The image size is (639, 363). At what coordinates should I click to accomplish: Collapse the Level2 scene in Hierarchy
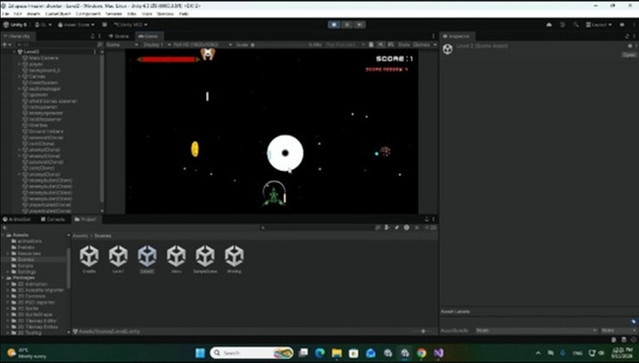(14, 52)
